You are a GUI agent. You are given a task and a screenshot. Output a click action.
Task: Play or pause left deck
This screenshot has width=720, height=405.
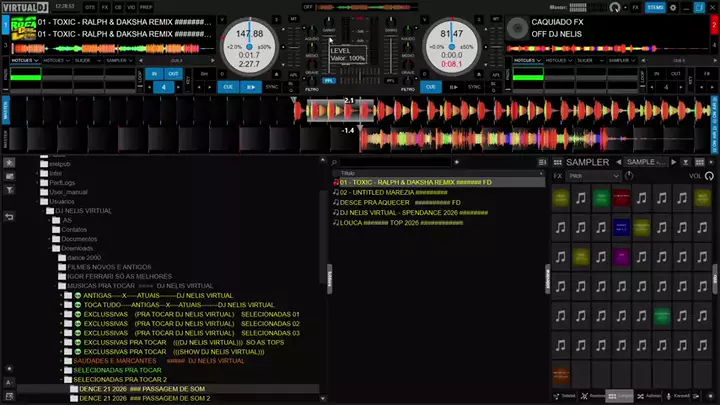251,87
